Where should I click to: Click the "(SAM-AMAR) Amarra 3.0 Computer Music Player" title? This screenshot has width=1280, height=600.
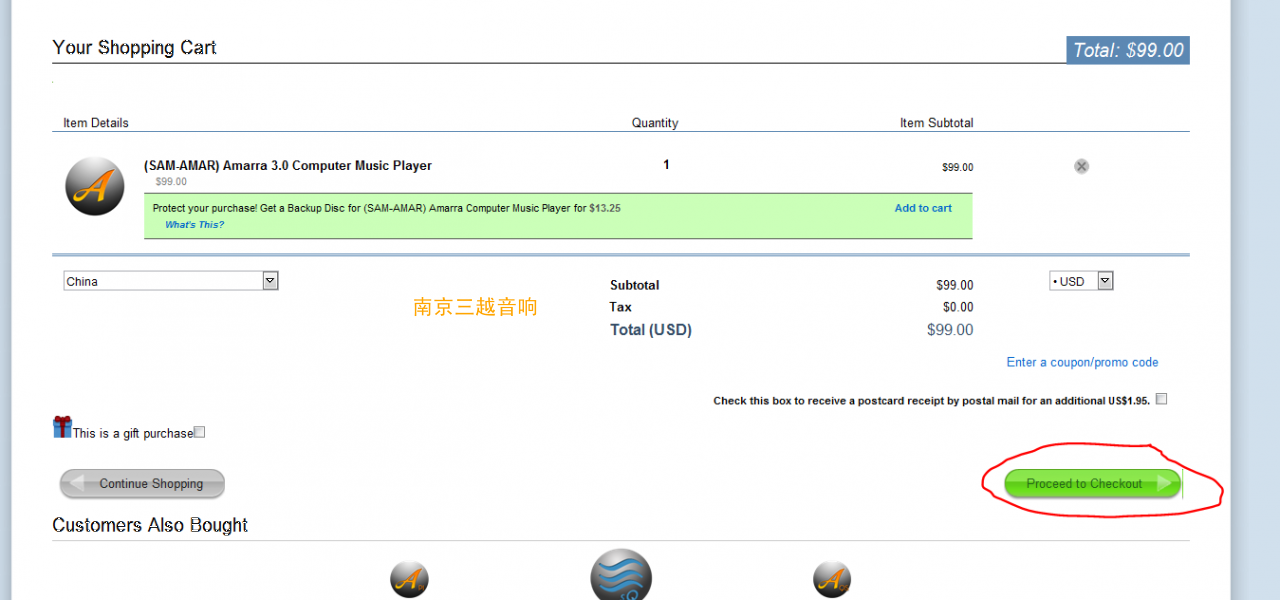click(288, 165)
